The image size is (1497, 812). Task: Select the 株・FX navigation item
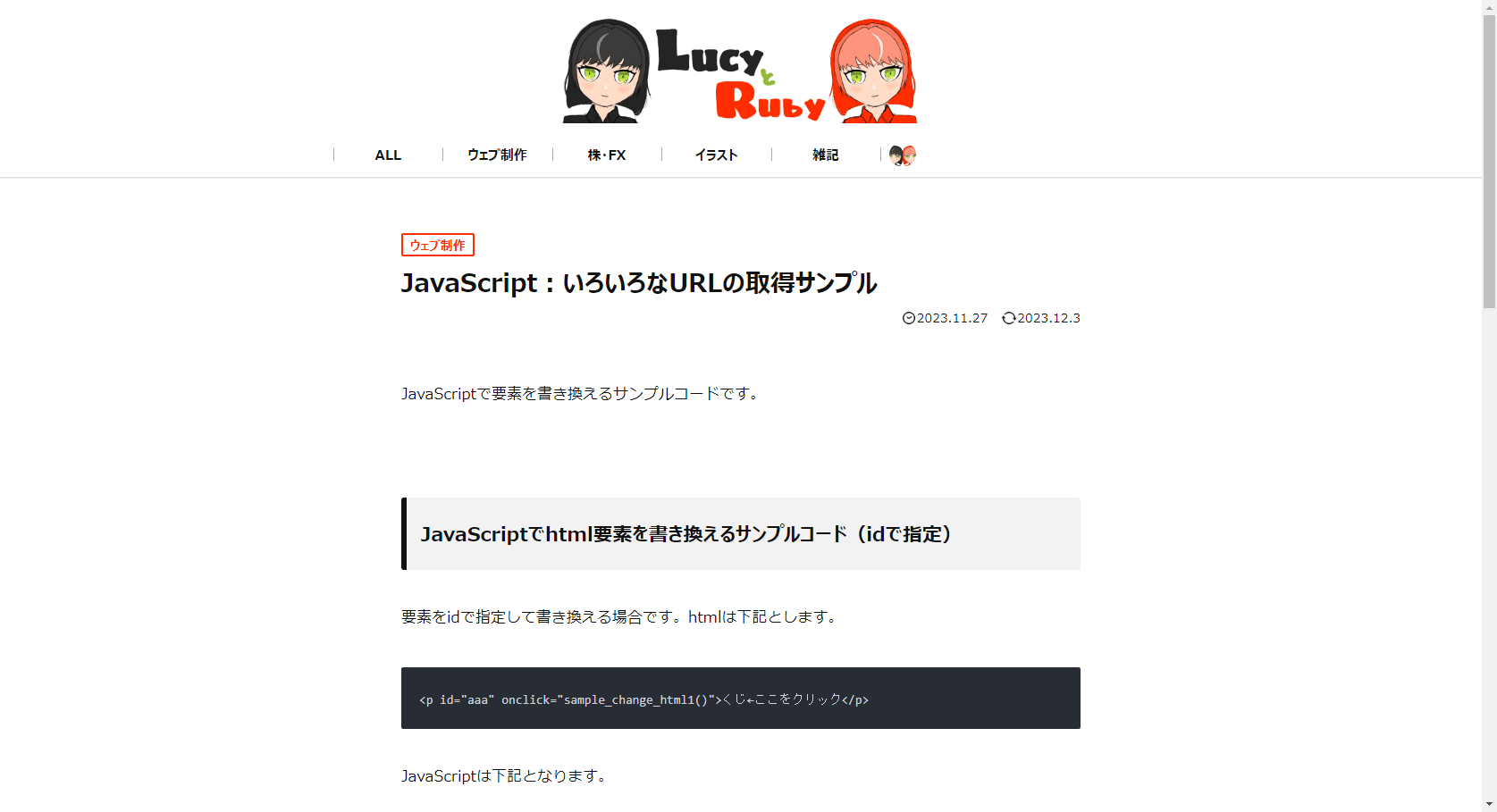coord(607,155)
